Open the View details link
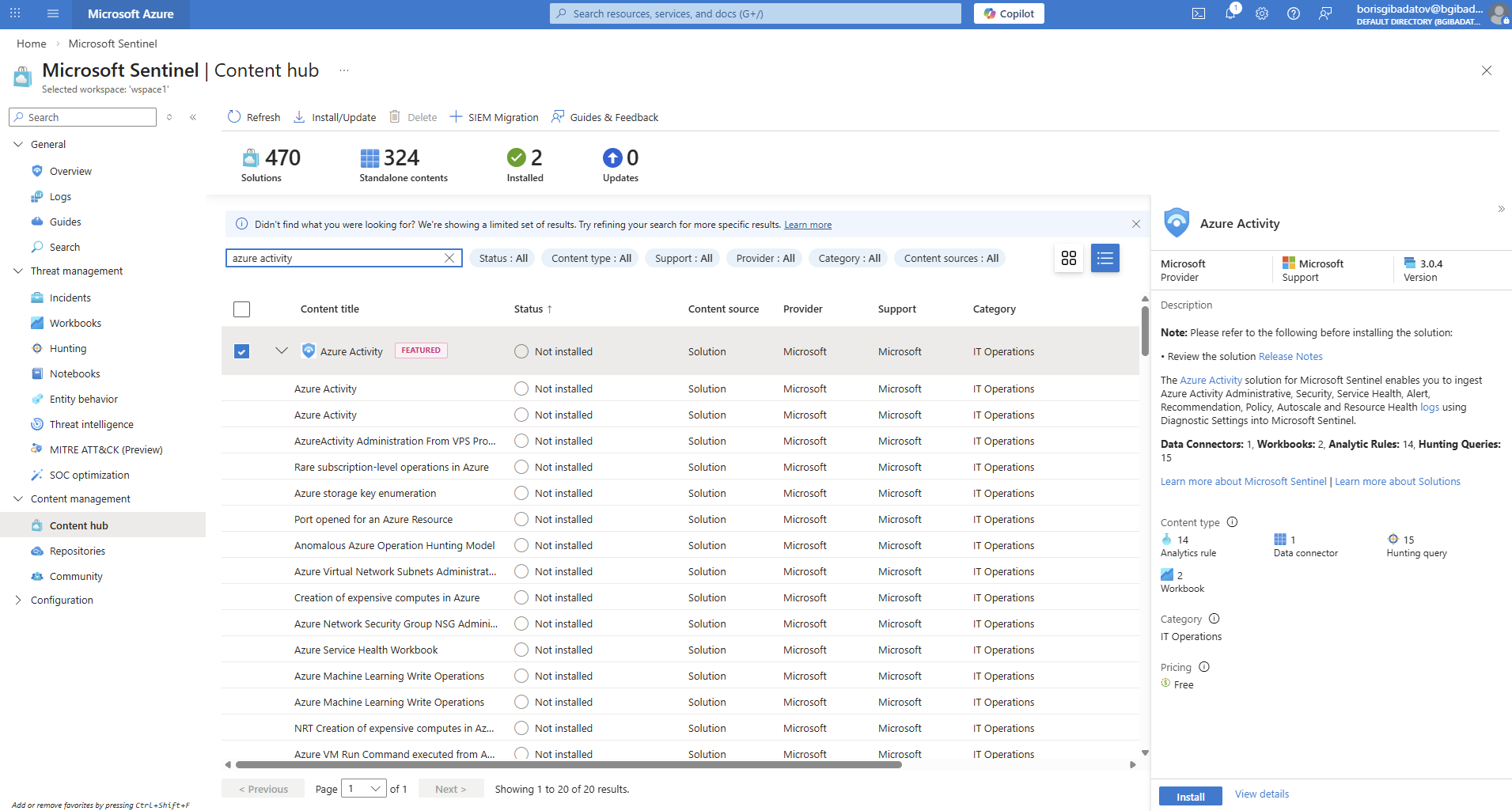The image size is (1512, 811). coord(1261,794)
